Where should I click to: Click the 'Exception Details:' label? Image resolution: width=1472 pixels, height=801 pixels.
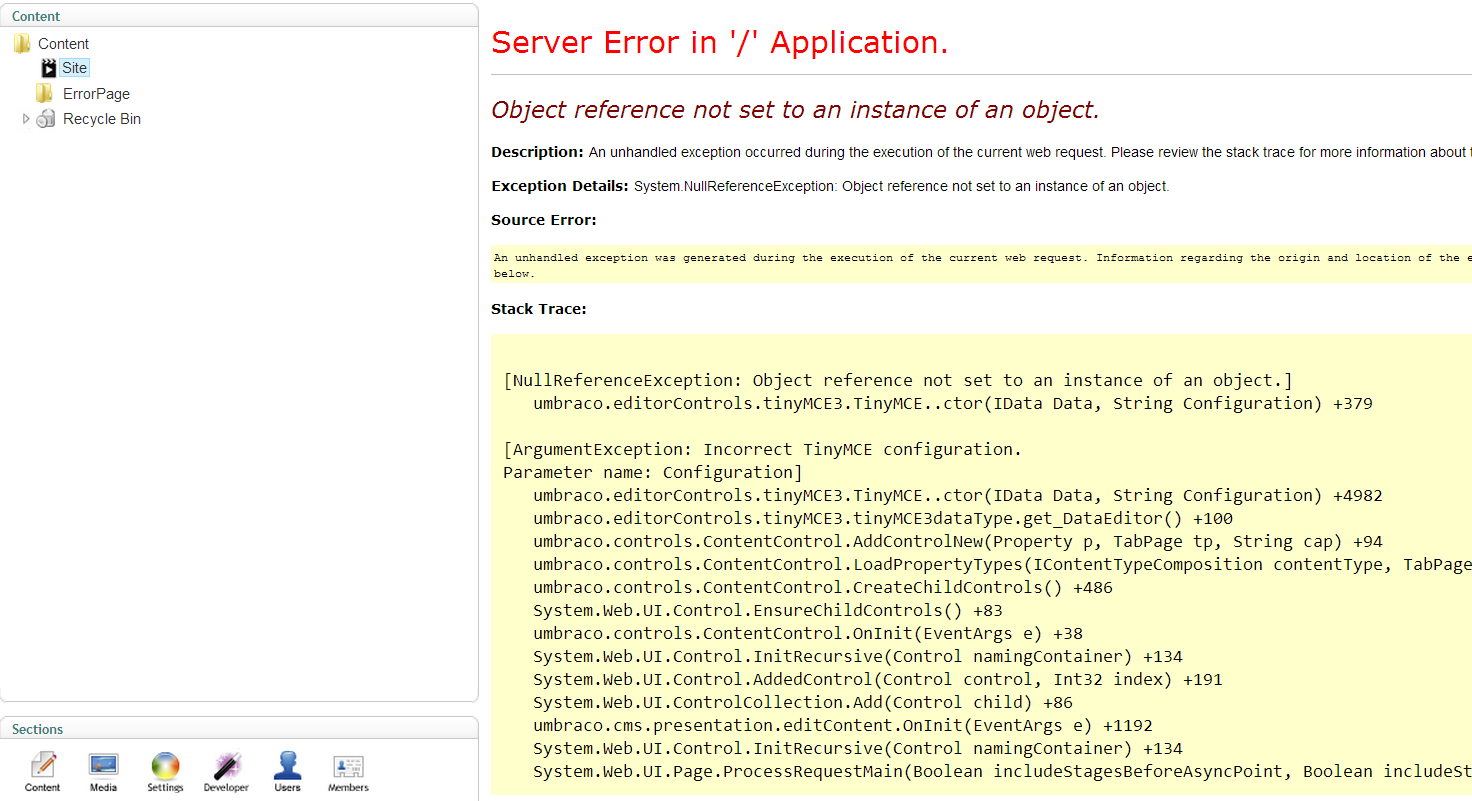(x=560, y=186)
